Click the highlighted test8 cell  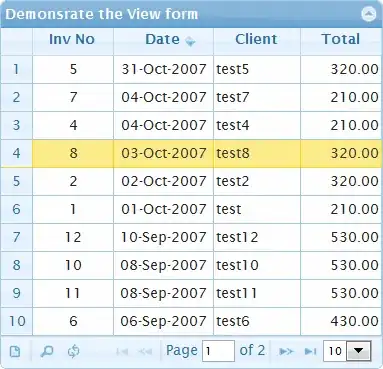[257, 153]
